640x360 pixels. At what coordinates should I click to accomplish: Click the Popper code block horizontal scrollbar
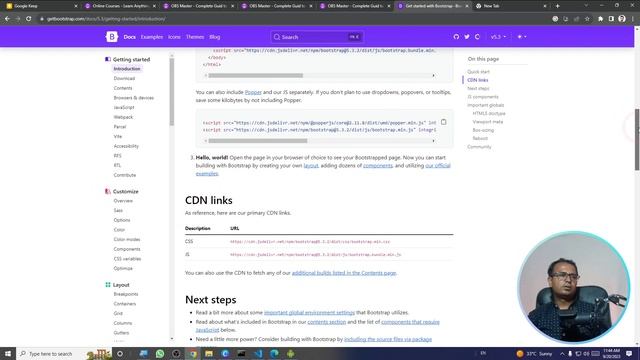(x=258, y=141)
